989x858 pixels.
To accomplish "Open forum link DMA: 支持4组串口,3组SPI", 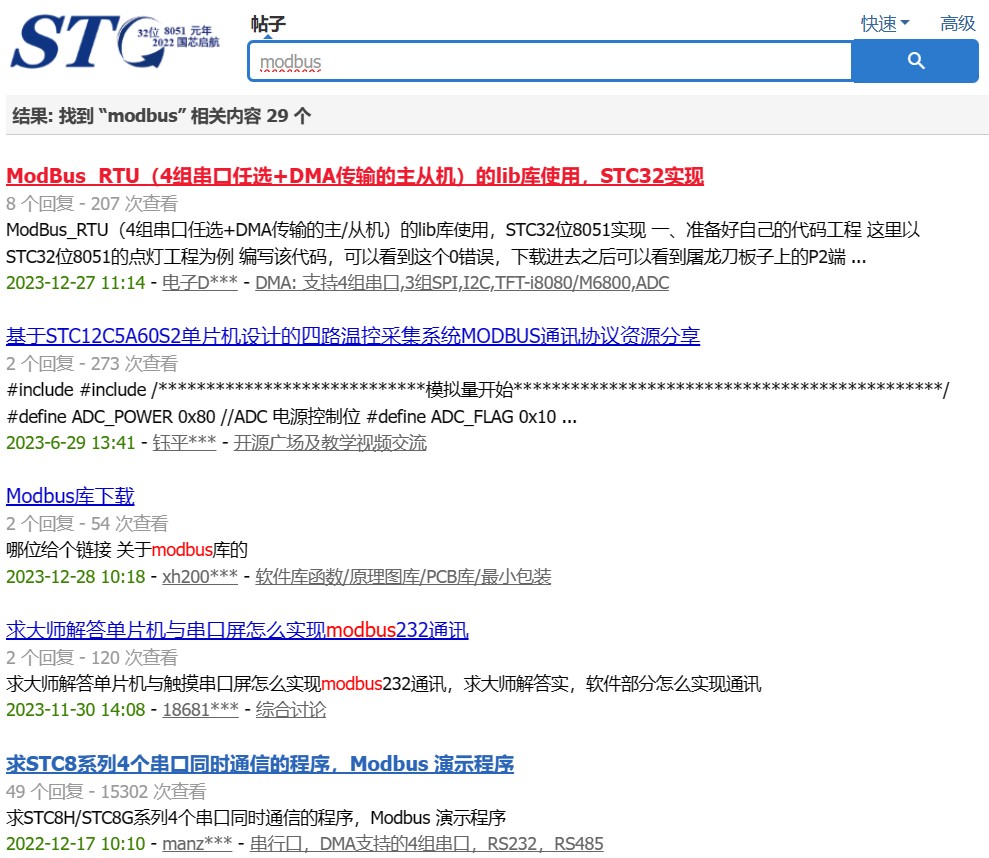I will tap(462, 283).
